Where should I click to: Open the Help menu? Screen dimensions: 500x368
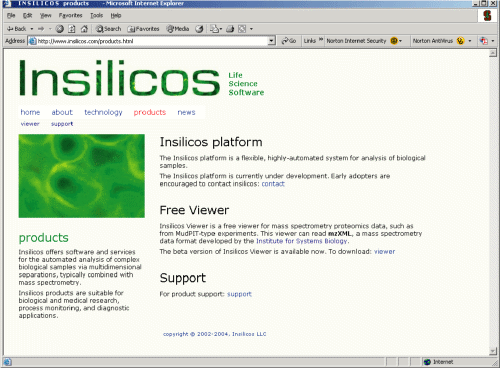[116, 15]
